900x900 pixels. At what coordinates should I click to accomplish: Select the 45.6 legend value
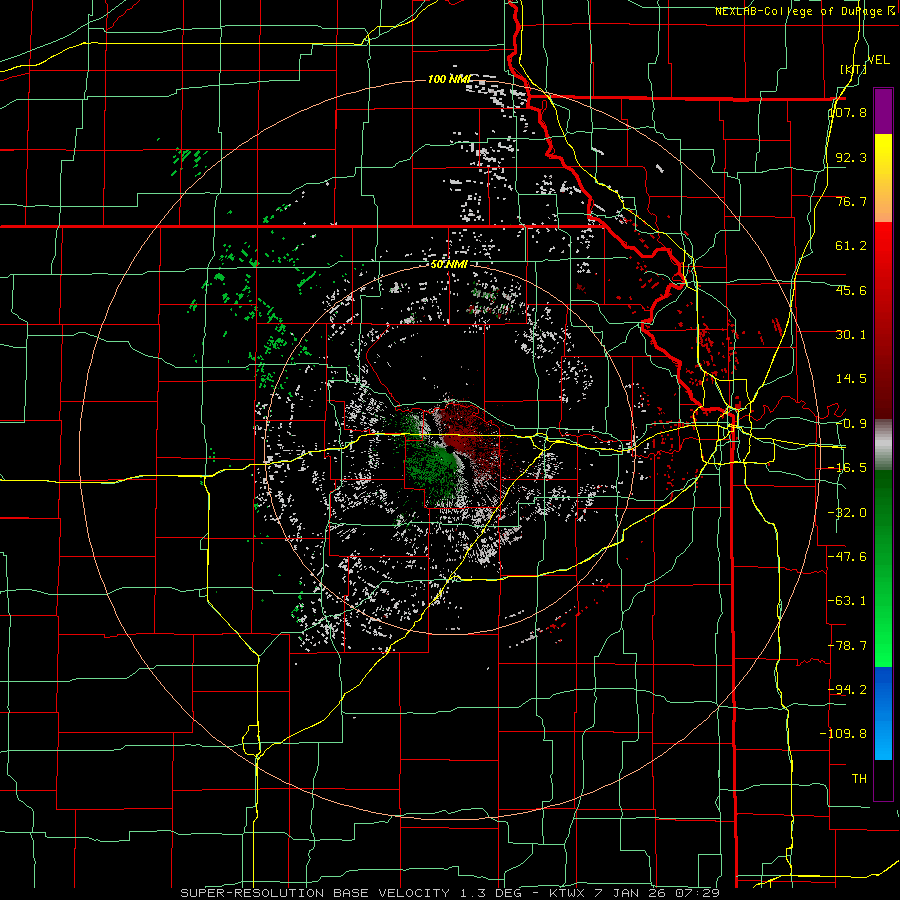[851, 290]
